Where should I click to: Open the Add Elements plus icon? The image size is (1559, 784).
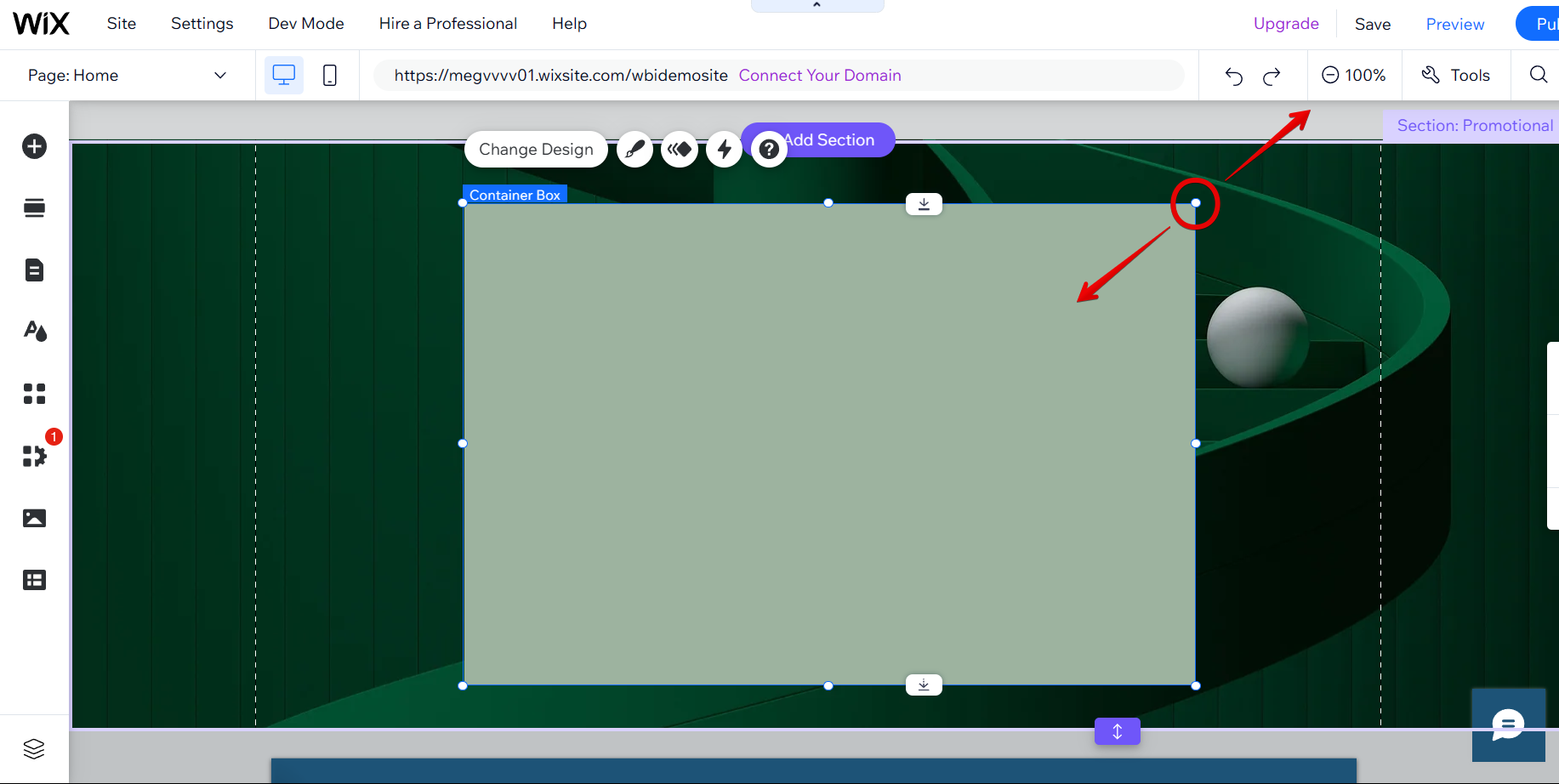[x=34, y=146]
